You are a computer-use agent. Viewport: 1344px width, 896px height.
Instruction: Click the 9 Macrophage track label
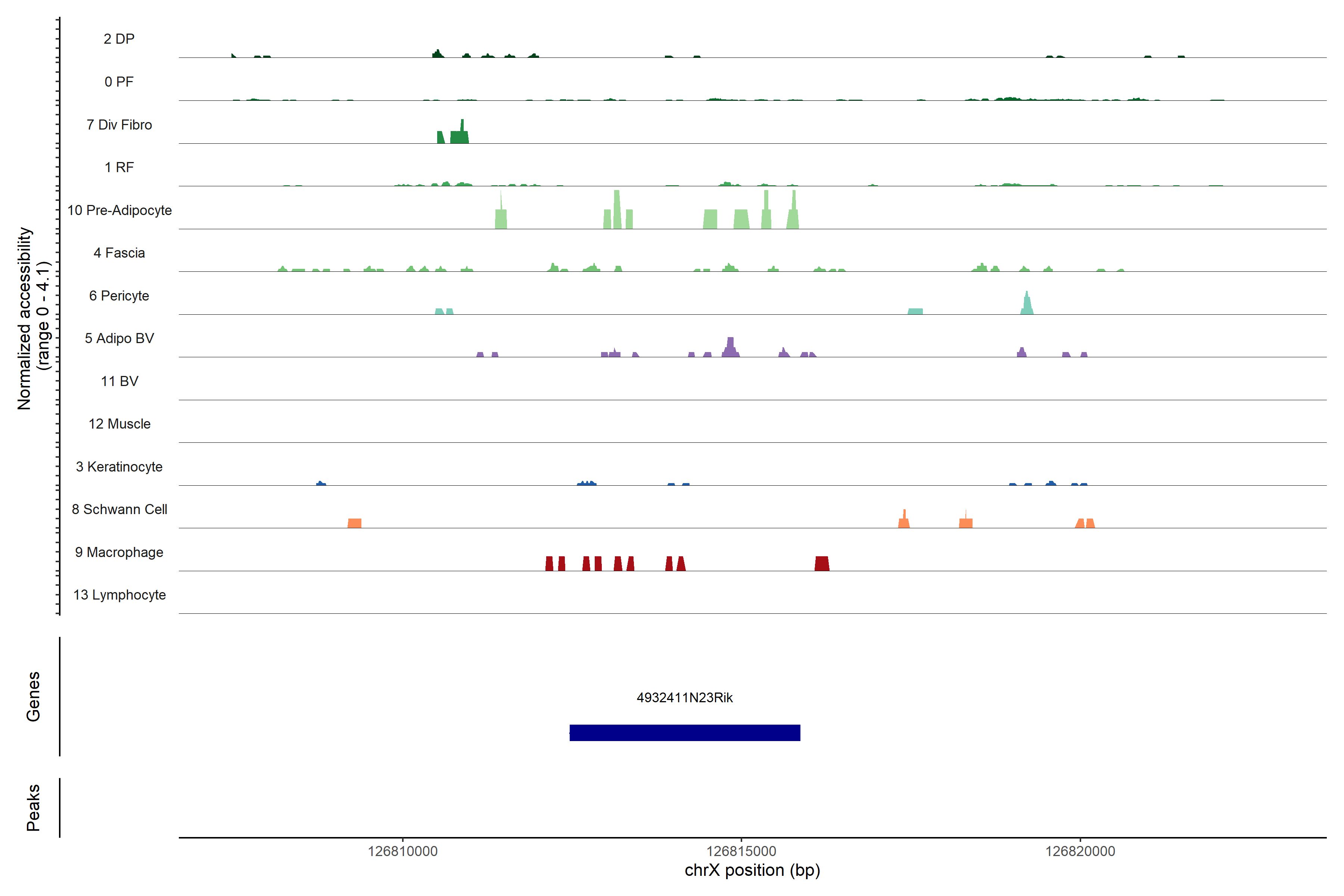pyautogui.click(x=119, y=552)
